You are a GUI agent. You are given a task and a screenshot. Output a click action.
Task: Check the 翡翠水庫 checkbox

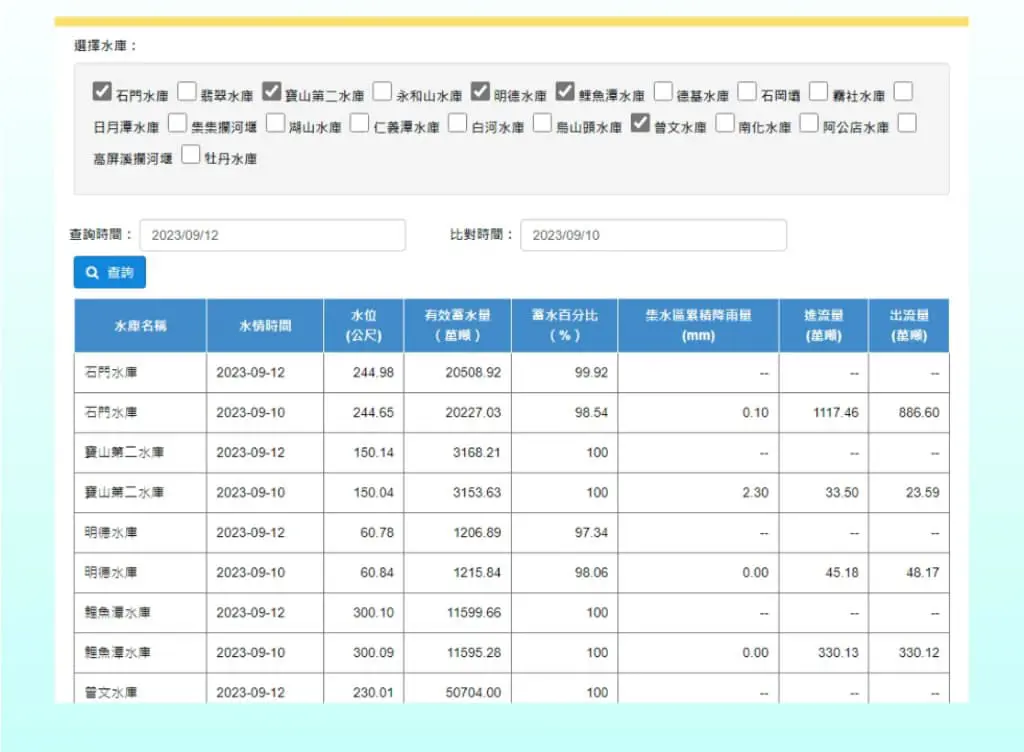point(187,91)
